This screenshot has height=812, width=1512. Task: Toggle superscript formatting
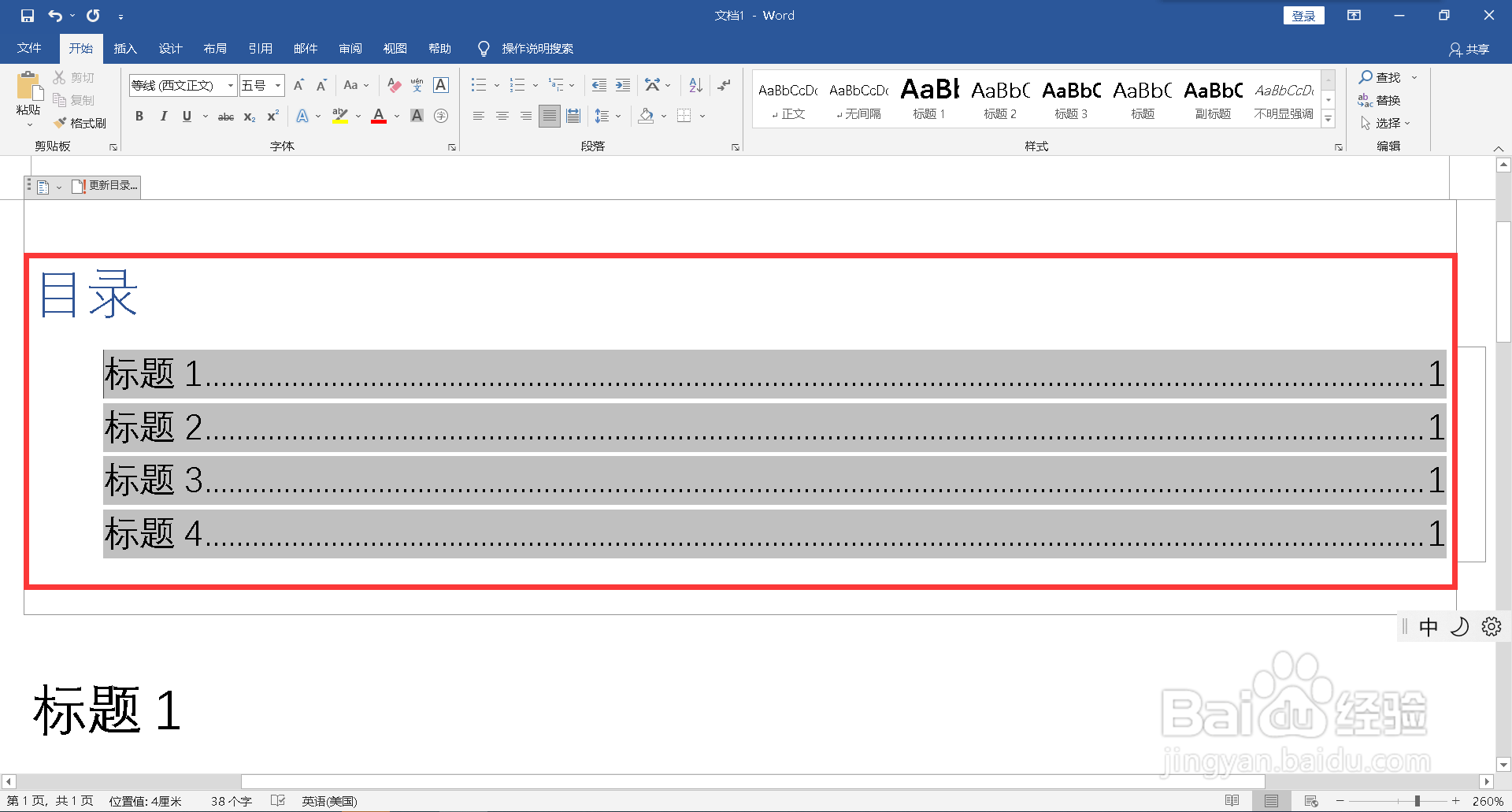click(273, 117)
